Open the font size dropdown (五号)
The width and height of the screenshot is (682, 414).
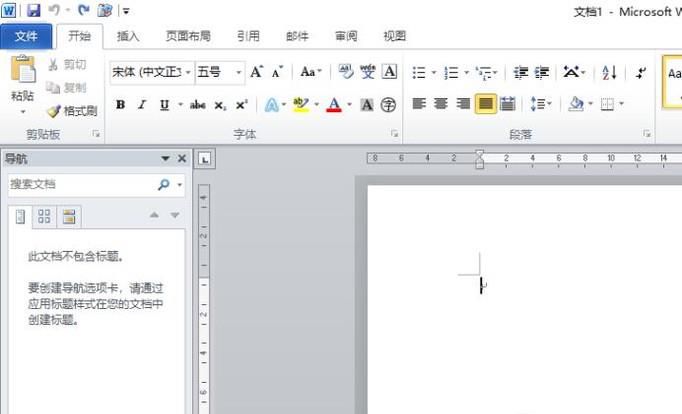point(239,72)
